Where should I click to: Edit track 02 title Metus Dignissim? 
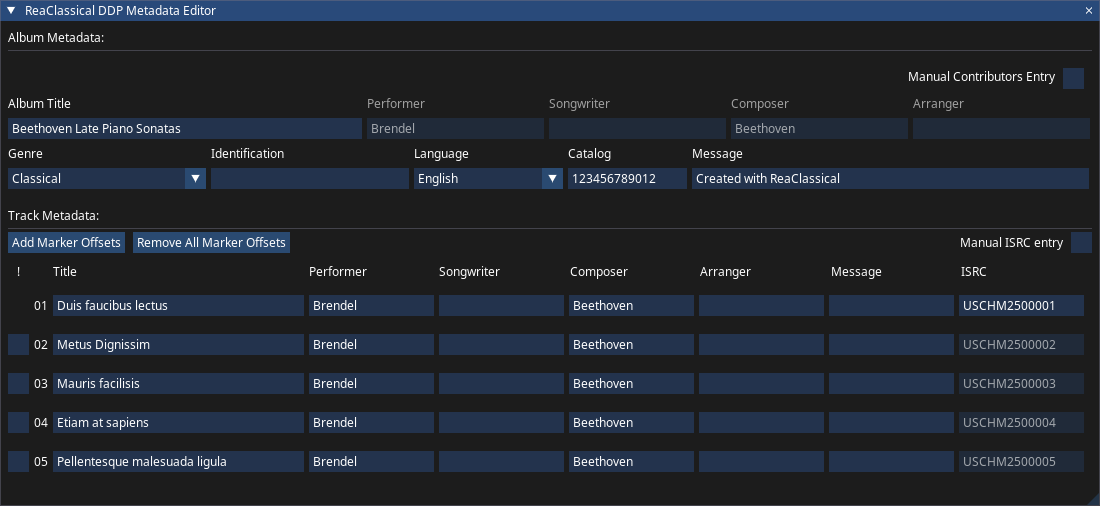point(178,345)
